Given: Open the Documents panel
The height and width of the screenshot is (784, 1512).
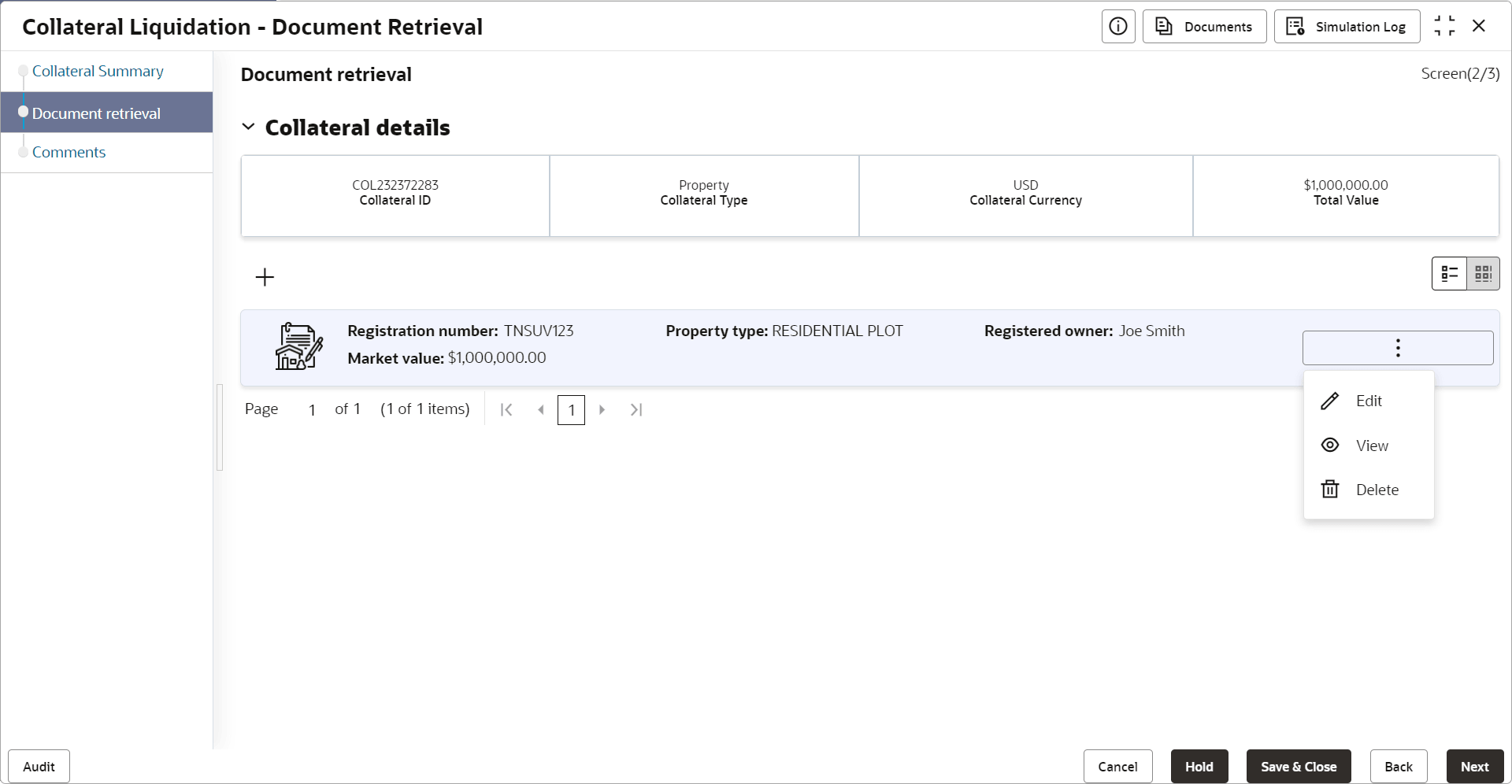Looking at the screenshot, I should (1204, 27).
